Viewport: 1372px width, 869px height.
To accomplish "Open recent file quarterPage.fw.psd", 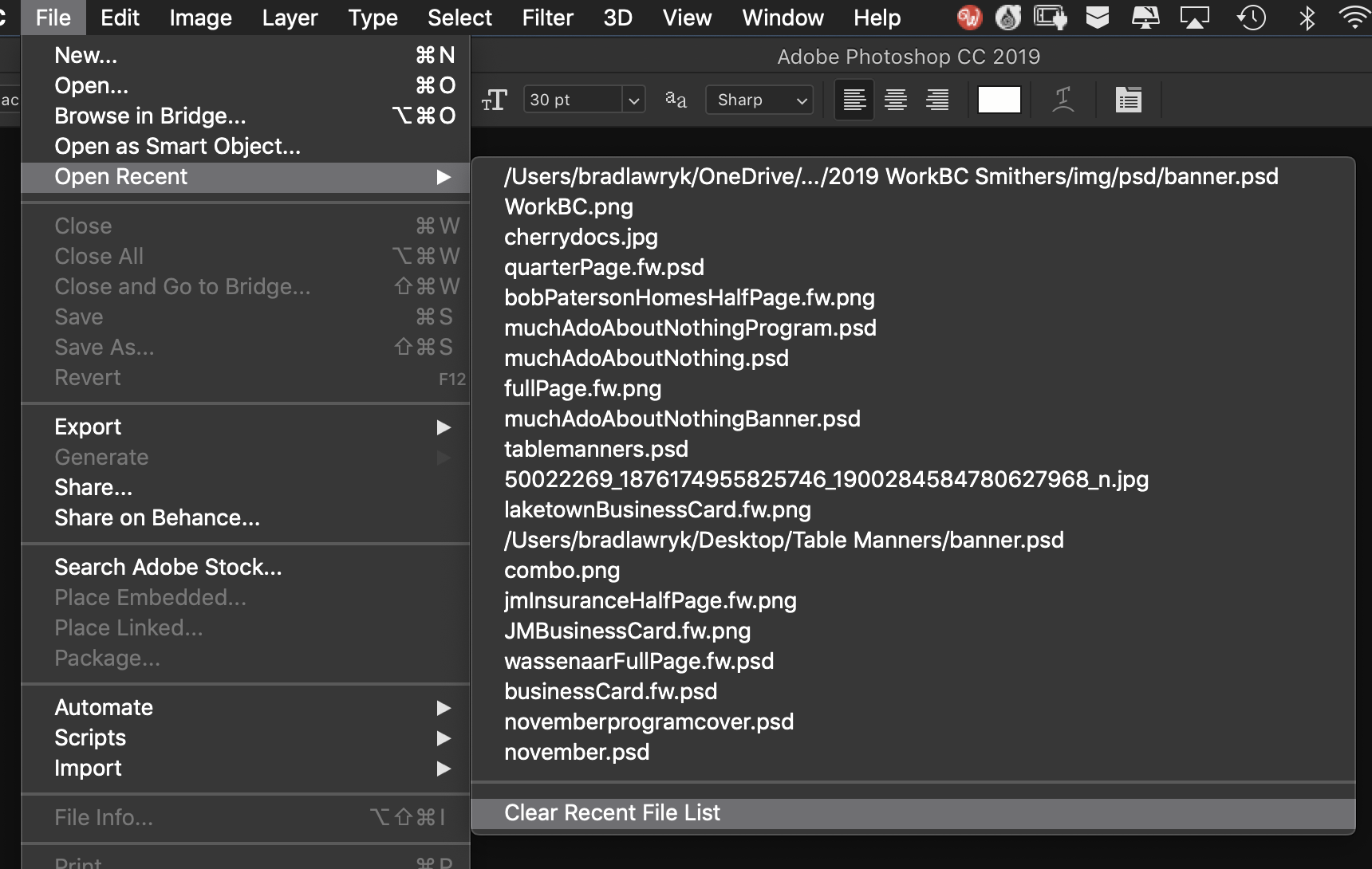I will [913, 268].
